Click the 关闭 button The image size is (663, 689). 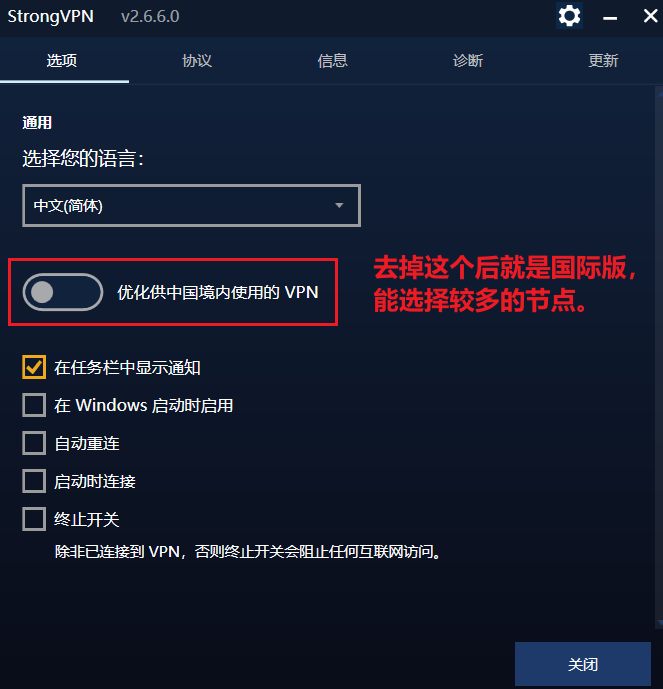pos(583,664)
